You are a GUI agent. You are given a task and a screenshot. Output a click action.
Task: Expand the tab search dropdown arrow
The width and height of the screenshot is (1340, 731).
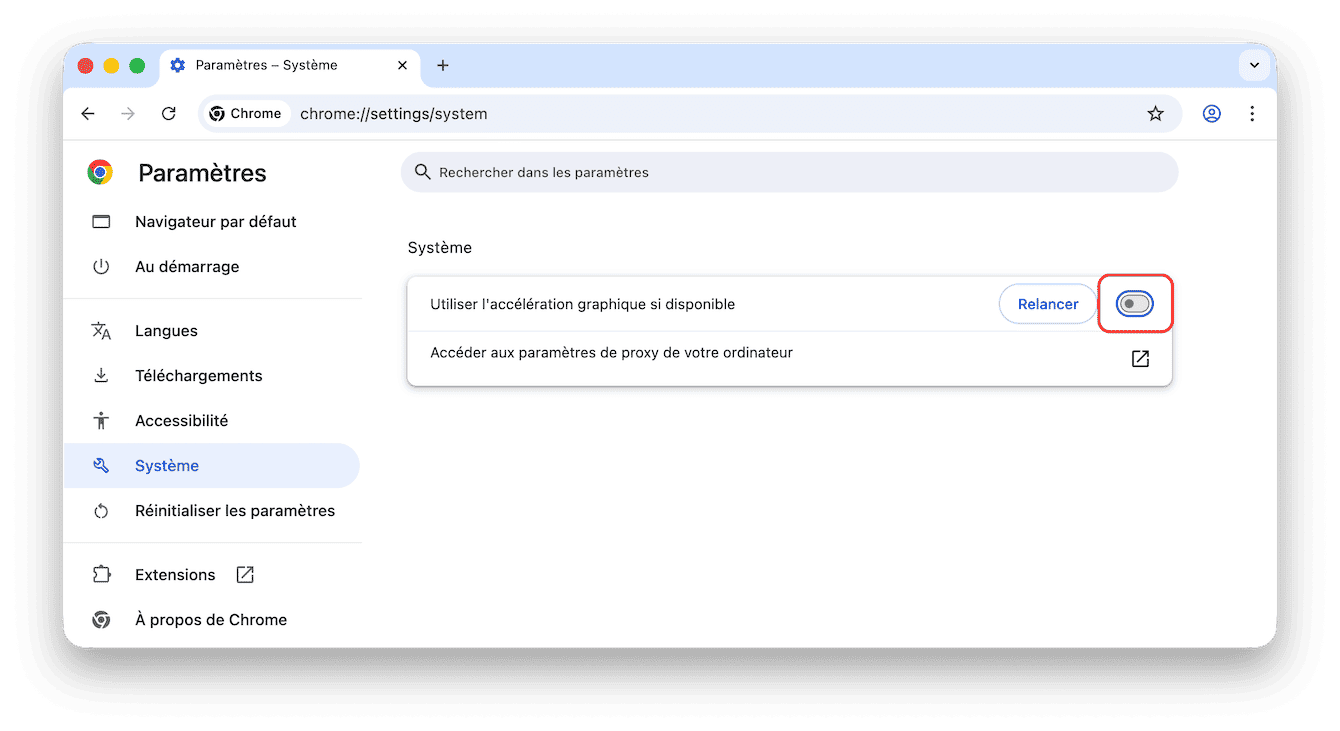tap(1254, 66)
